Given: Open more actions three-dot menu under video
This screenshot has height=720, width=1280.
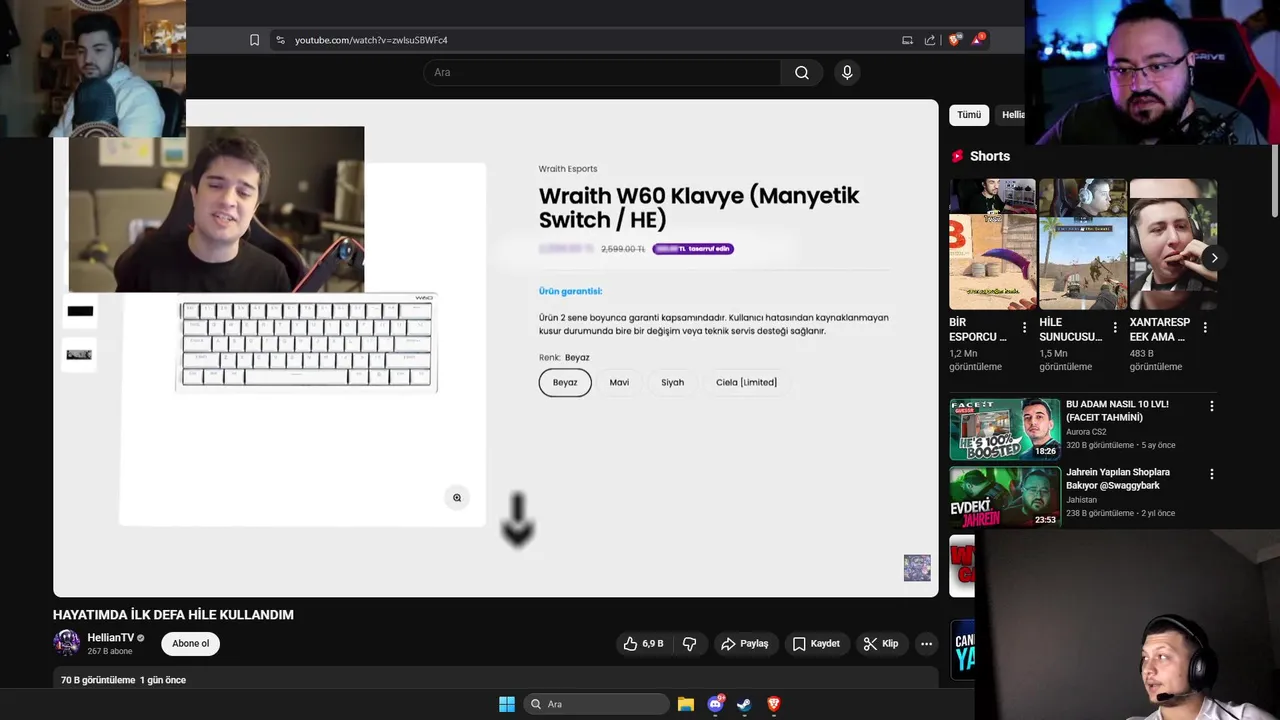Looking at the screenshot, I should pos(927,644).
